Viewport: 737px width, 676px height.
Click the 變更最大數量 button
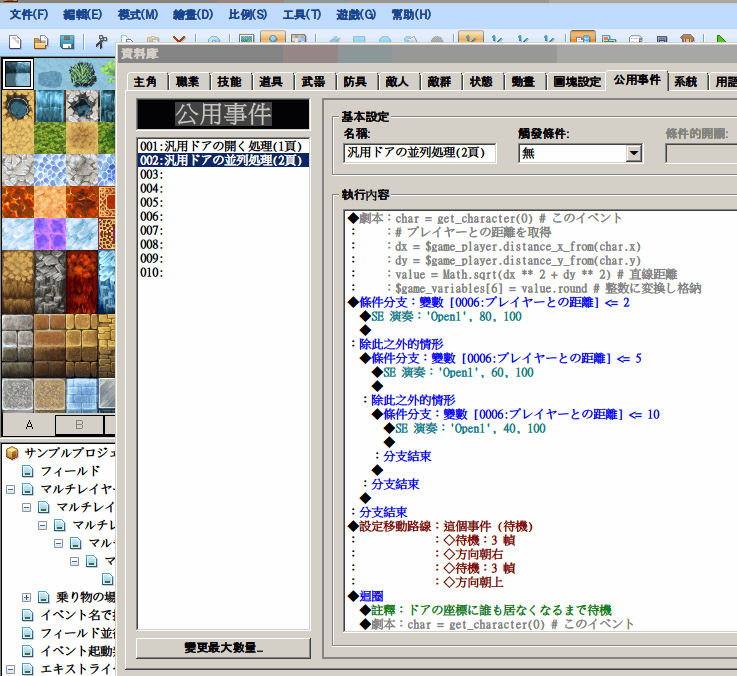(x=223, y=648)
